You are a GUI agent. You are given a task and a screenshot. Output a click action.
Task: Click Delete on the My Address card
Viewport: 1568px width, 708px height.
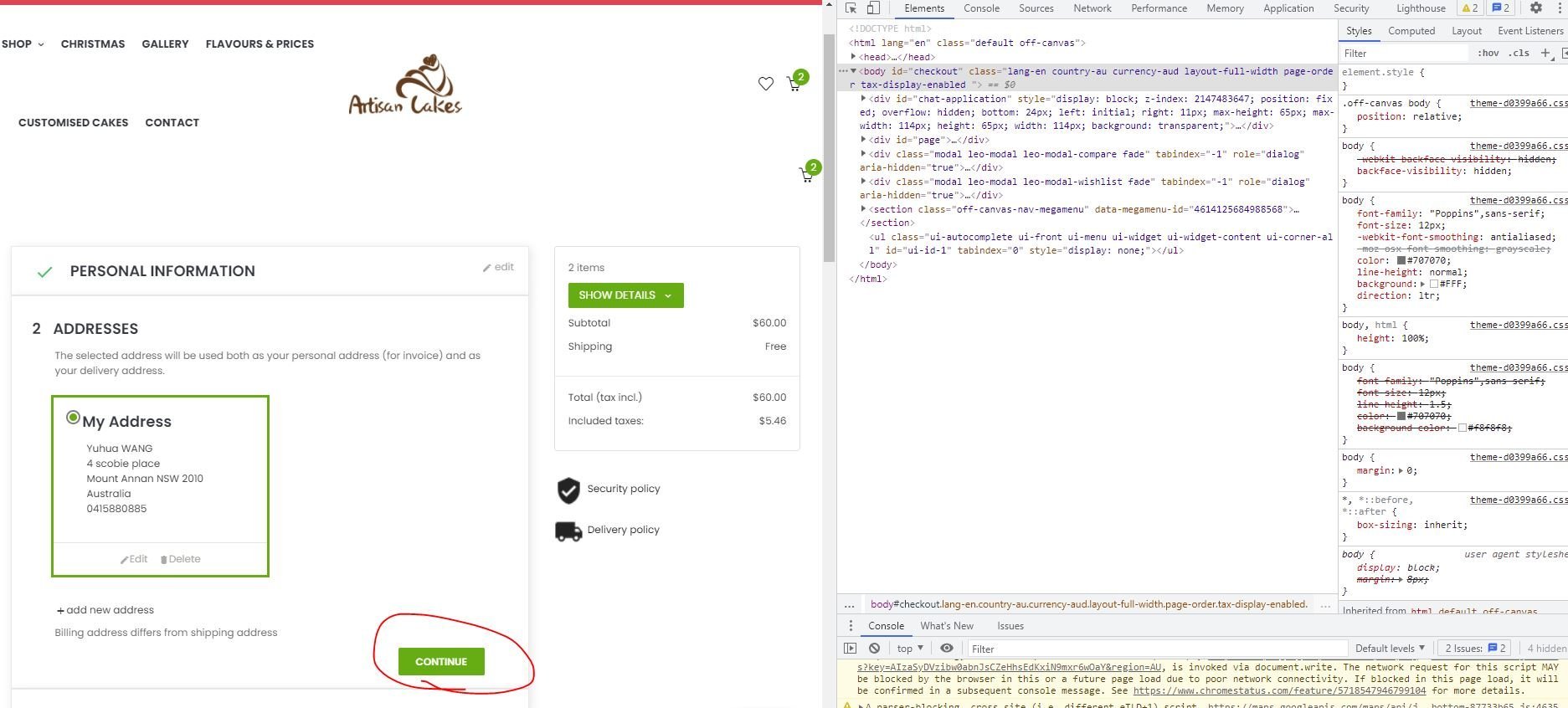pos(181,559)
